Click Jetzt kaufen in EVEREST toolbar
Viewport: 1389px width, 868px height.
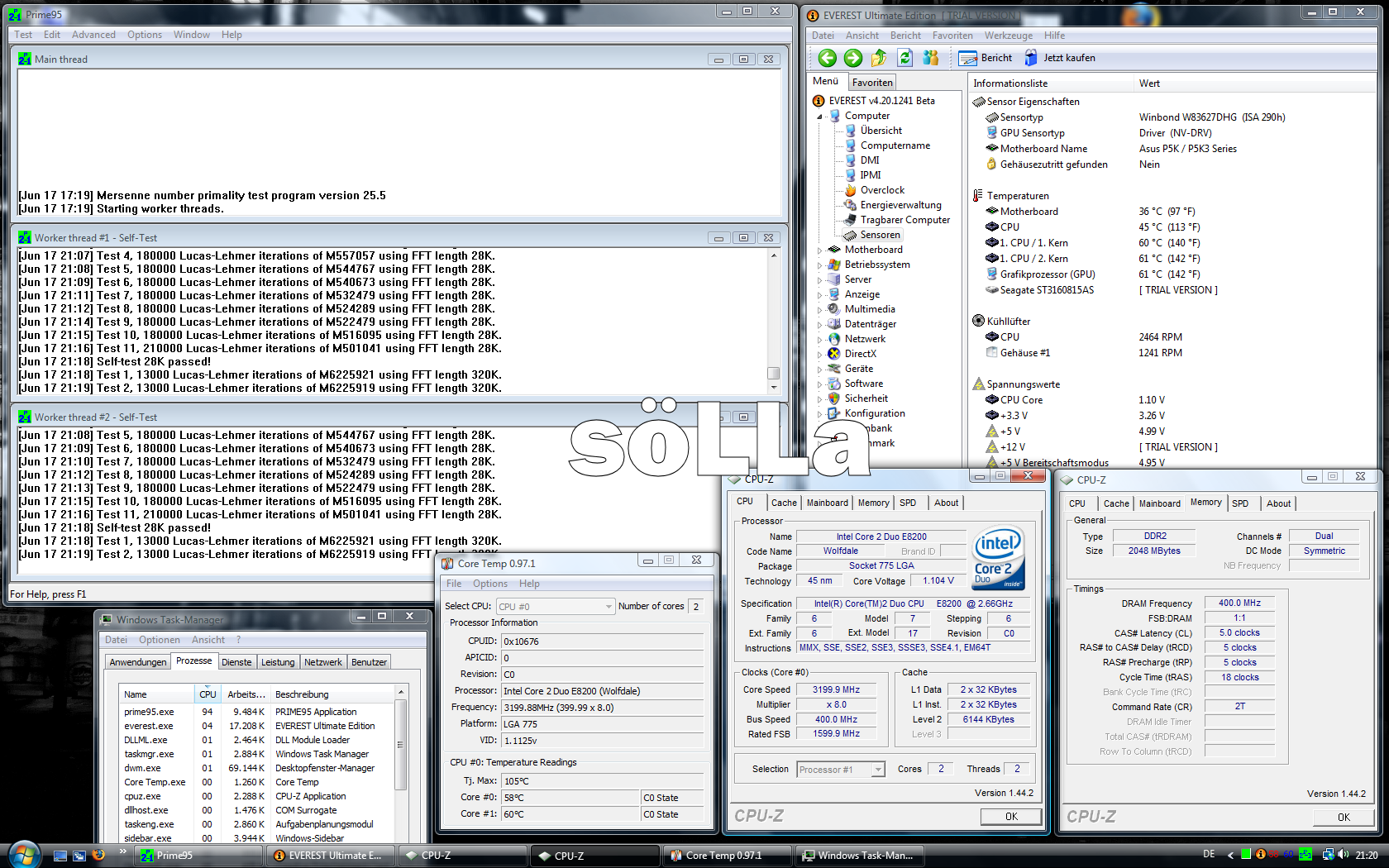click(x=1060, y=58)
